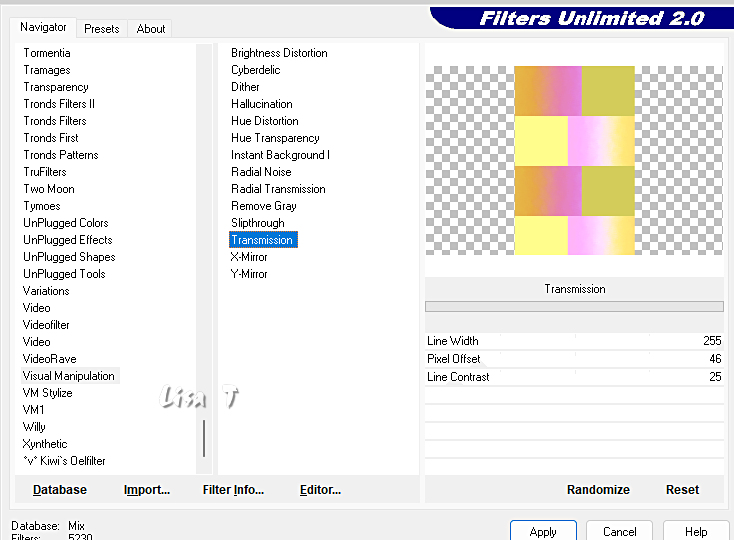734x540 pixels.
Task: Select Xynthetic category
Action: (x=45, y=444)
